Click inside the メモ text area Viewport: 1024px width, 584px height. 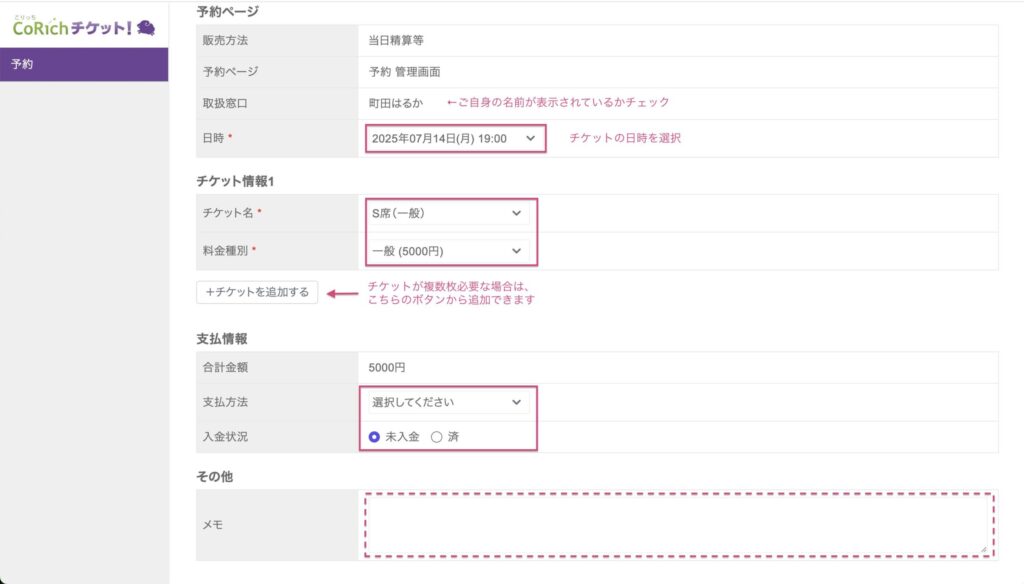coord(676,524)
